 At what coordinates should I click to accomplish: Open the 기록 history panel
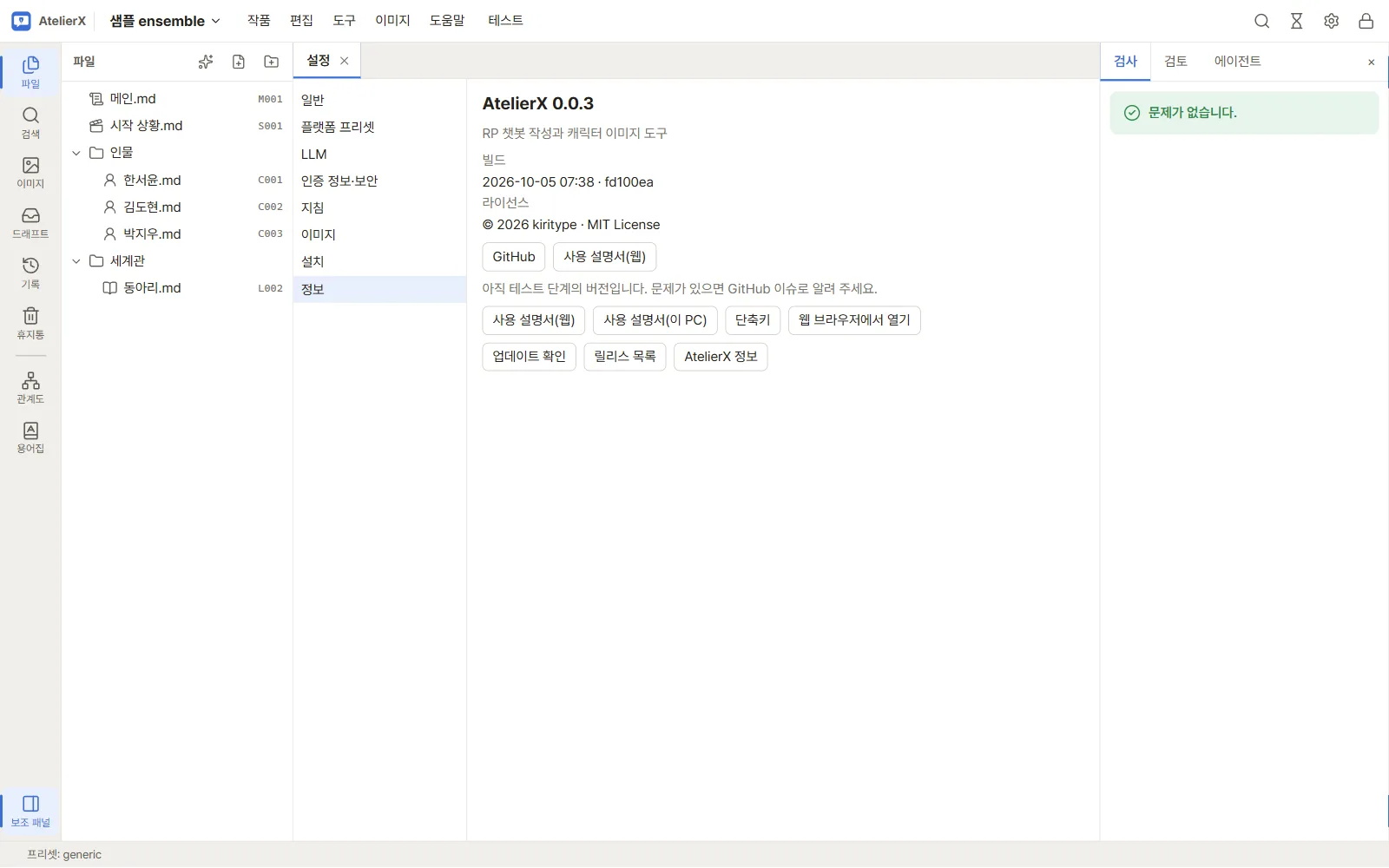30,273
